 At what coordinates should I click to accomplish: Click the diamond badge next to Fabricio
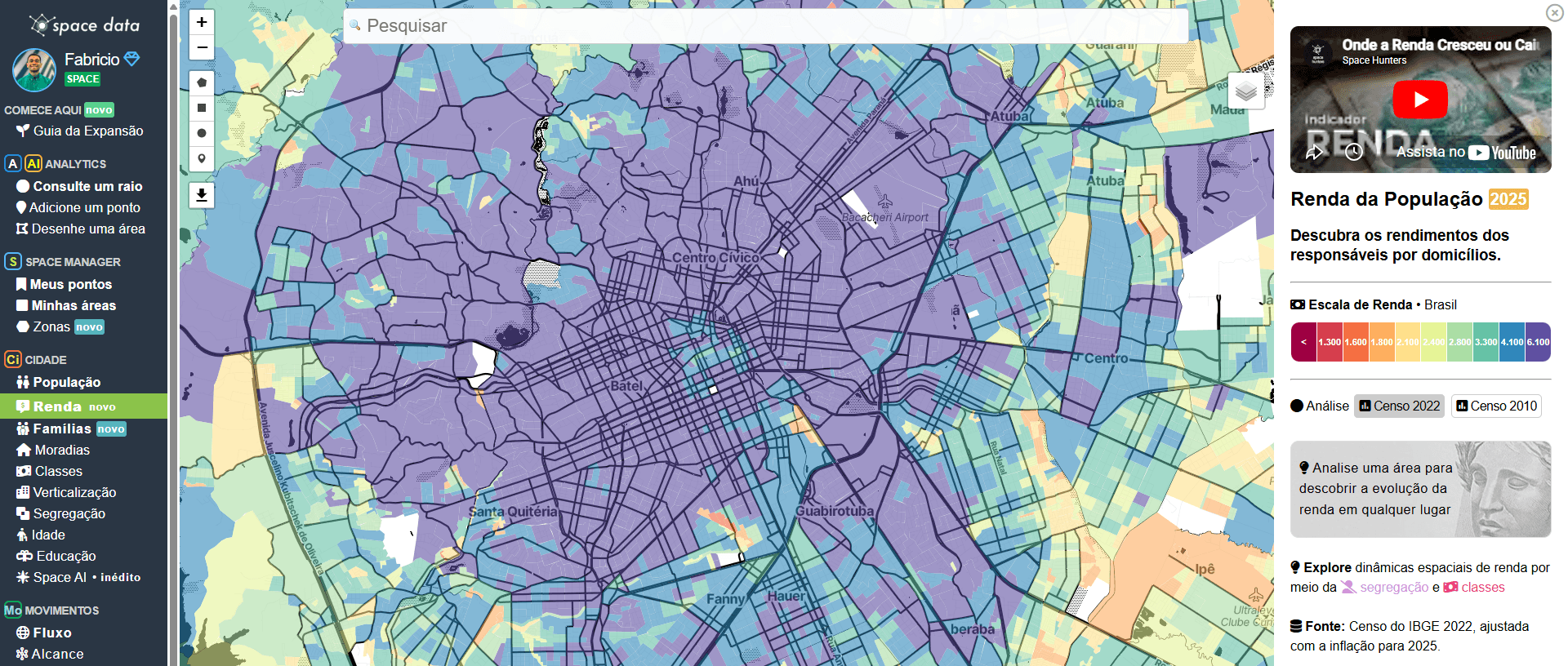pyautogui.click(x=132, y=59)
